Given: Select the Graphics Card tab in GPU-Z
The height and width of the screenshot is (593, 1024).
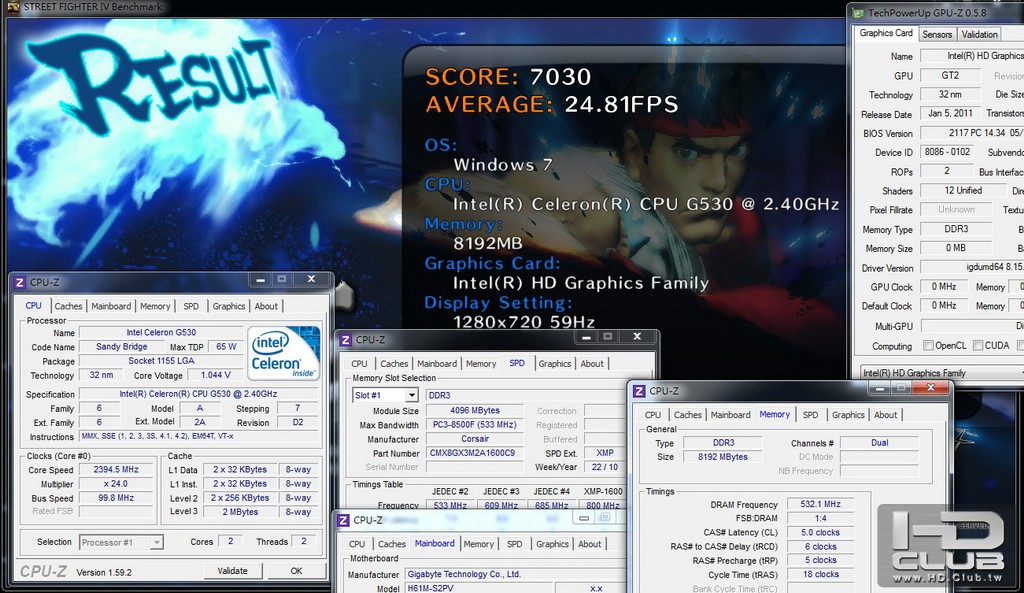Looking at the screenshot, I should coord(886,33).
